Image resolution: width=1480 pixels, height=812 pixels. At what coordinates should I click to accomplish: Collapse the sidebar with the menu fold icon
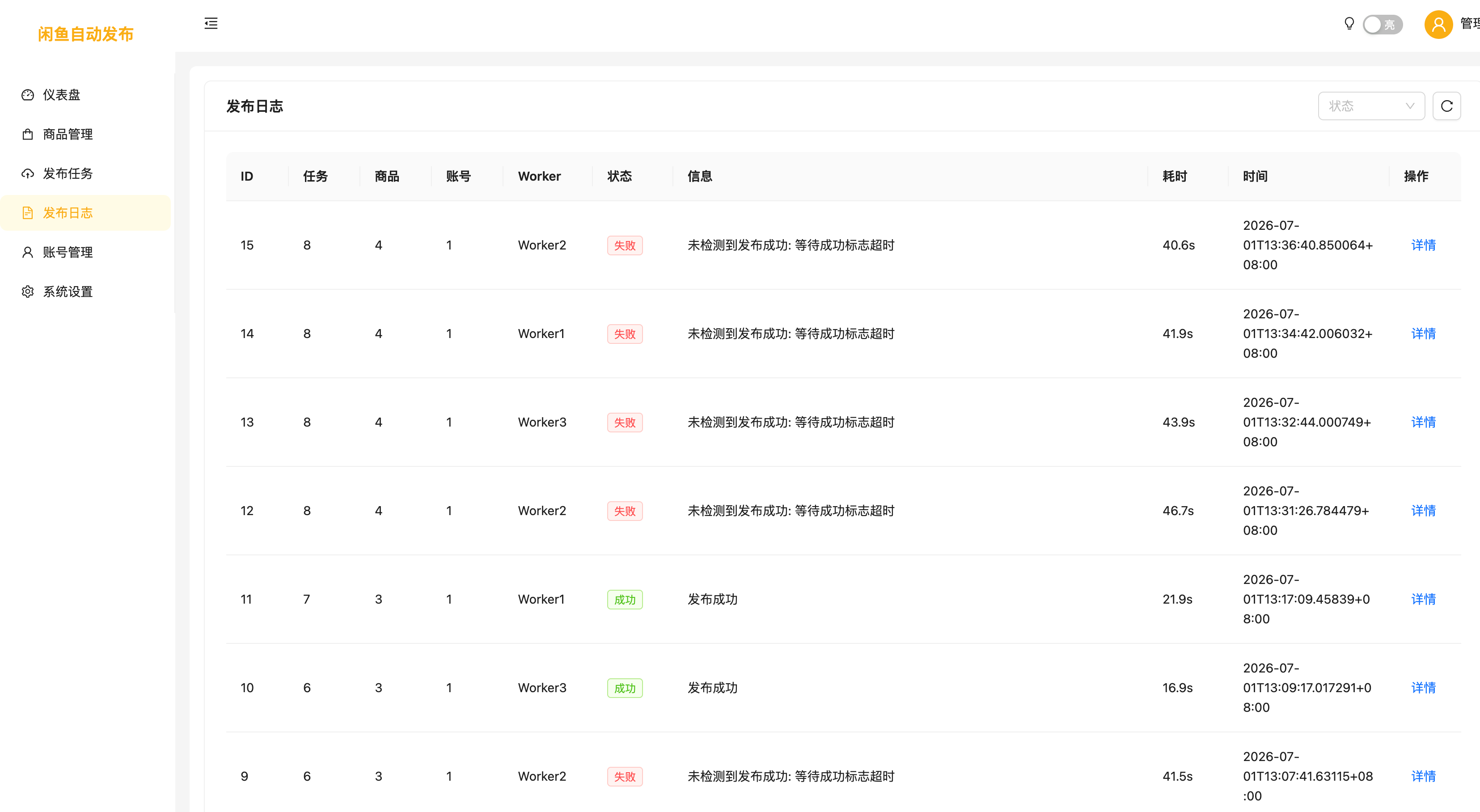coord(211,24)
